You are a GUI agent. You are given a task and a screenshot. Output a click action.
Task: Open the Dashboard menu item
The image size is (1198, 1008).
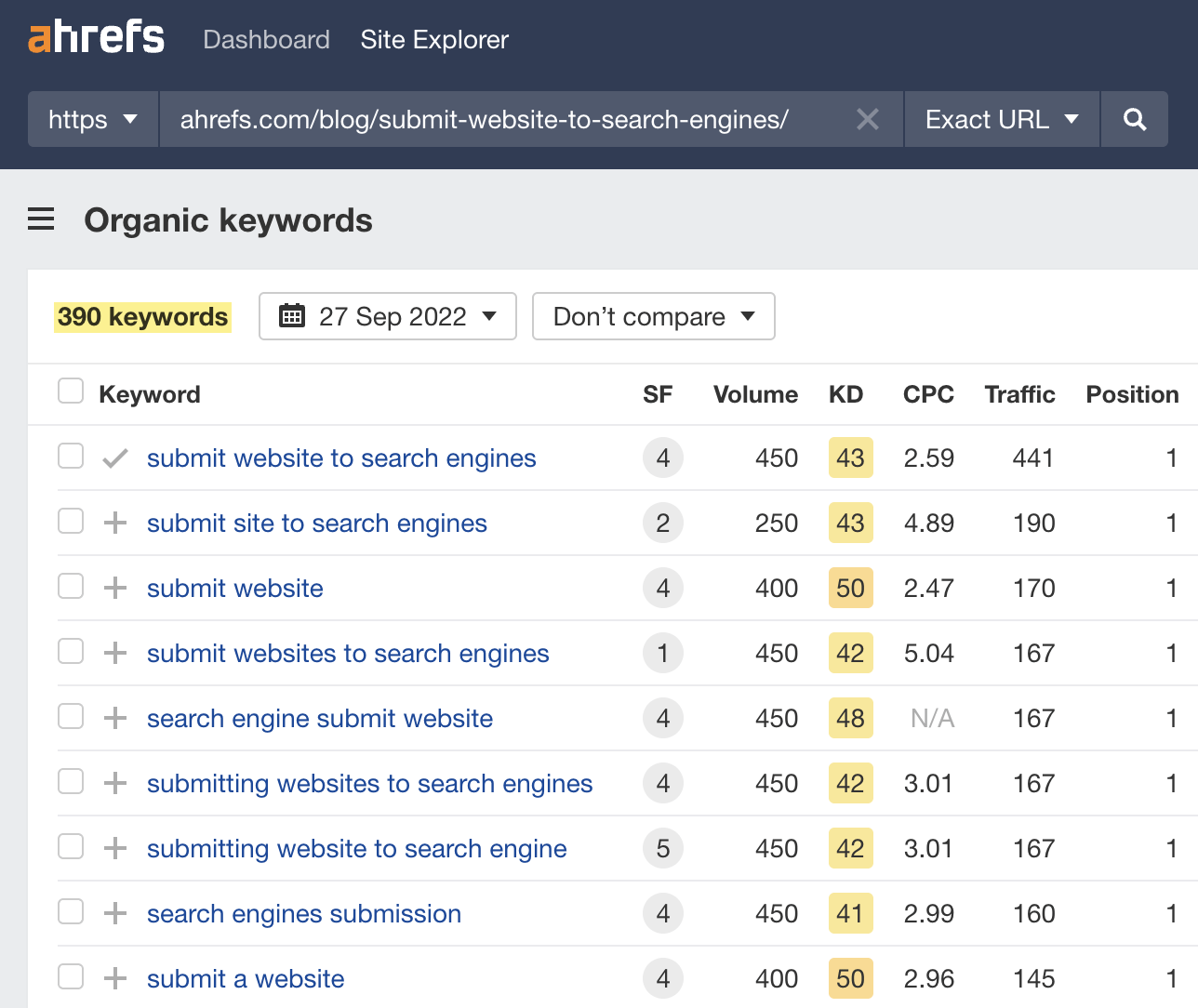[x=266, y=39]
